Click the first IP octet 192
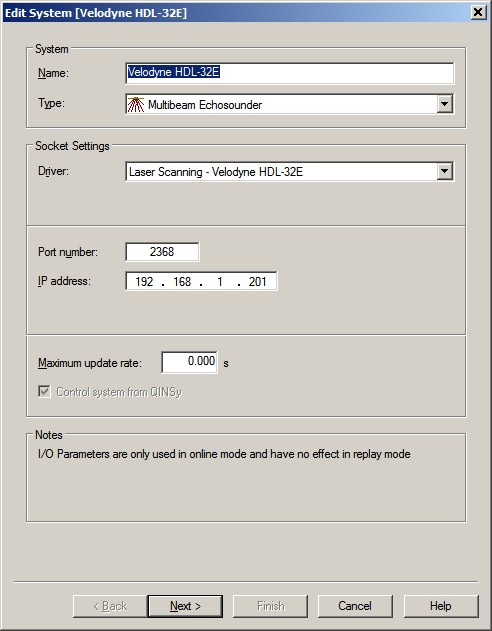 click(x=144, y=281)
